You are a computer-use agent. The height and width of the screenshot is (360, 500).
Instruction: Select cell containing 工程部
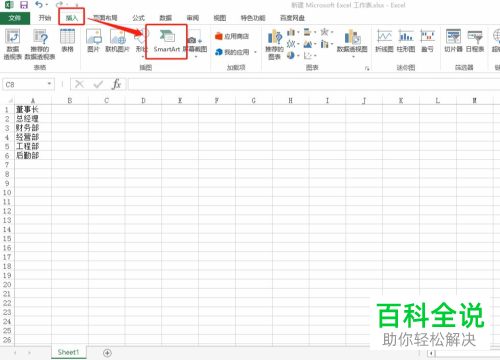33,146
